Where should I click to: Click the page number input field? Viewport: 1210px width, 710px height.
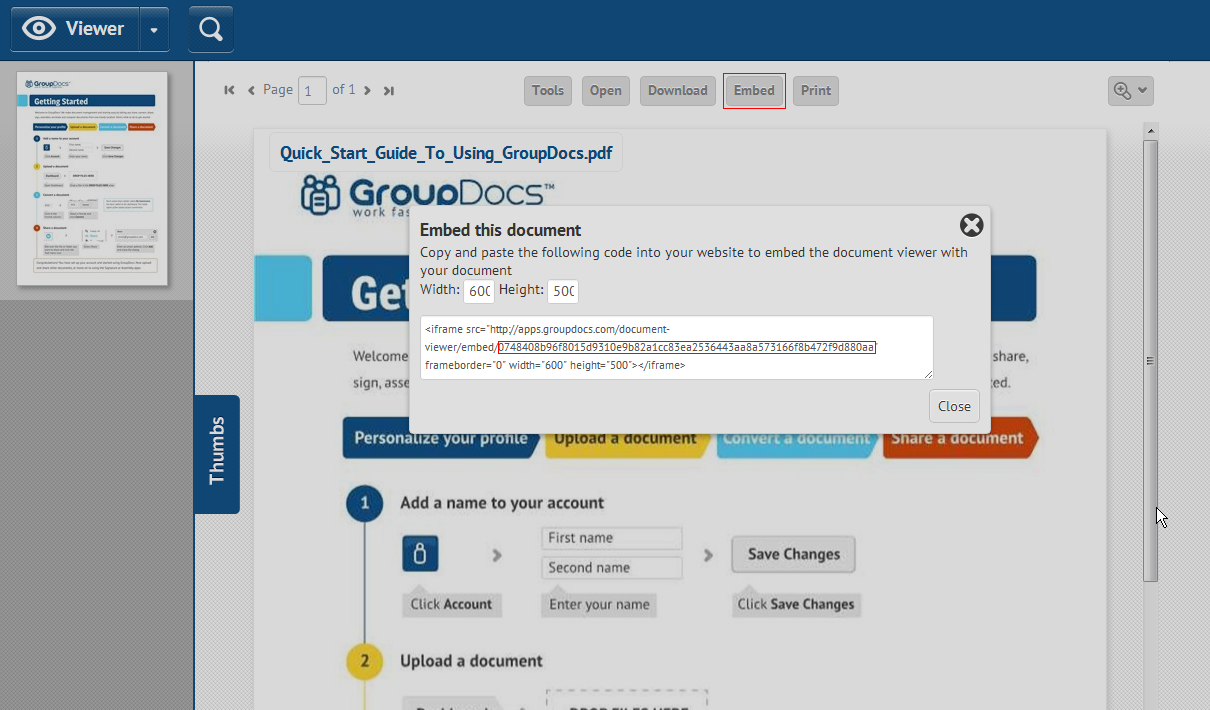pyautogui.click(x=312, y=91)
